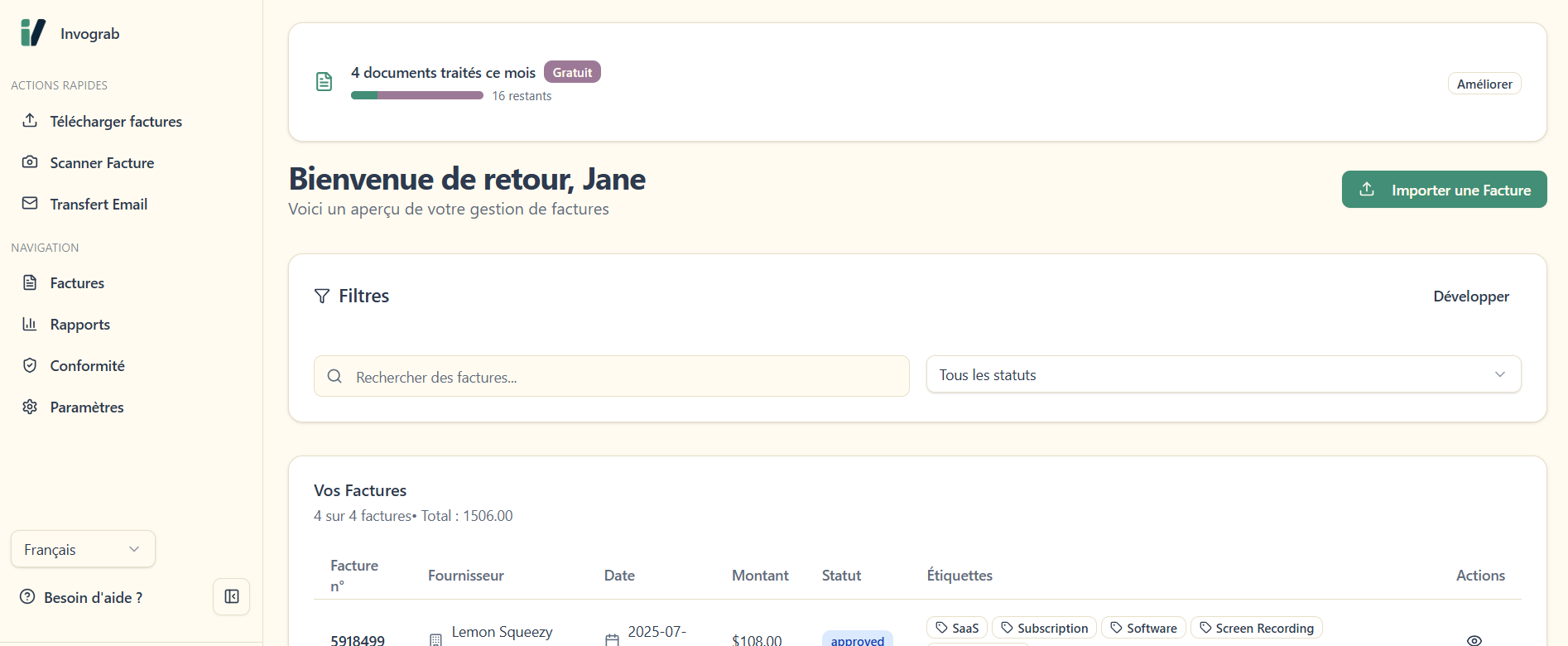
Task: Click the documents usage progress bar
Action: click(417, 96)
